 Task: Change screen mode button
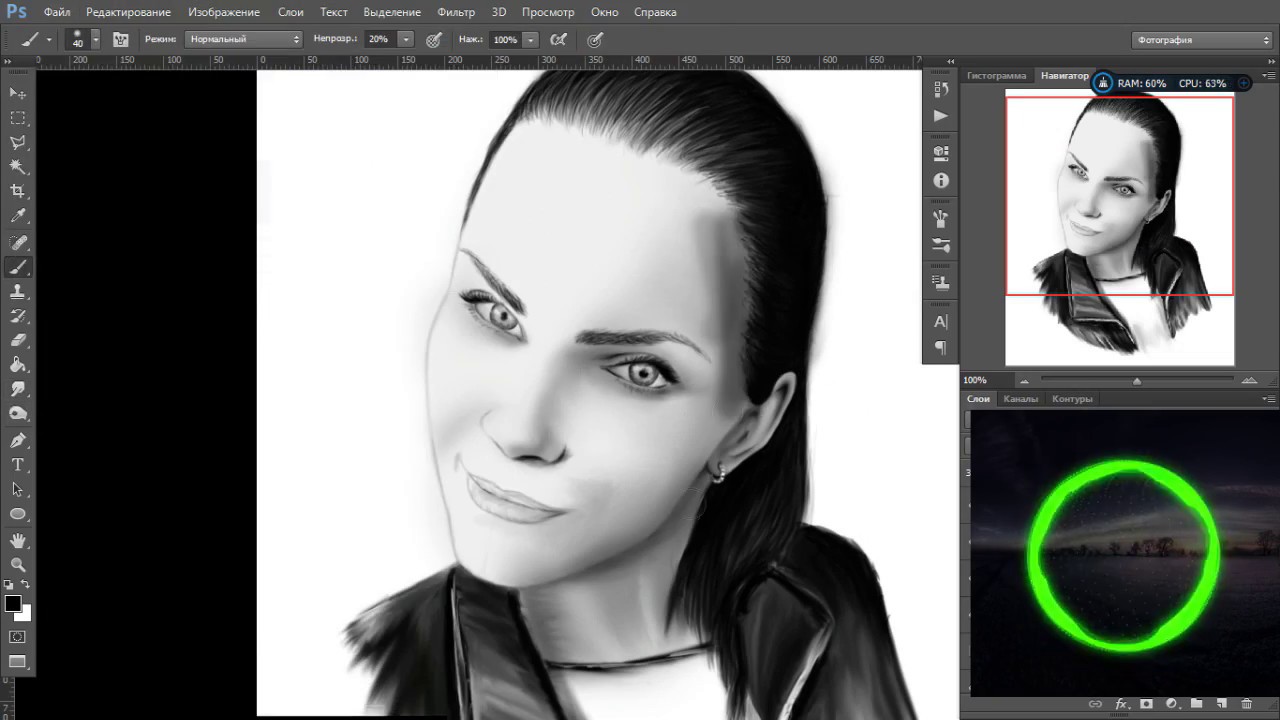pos(18,661)
